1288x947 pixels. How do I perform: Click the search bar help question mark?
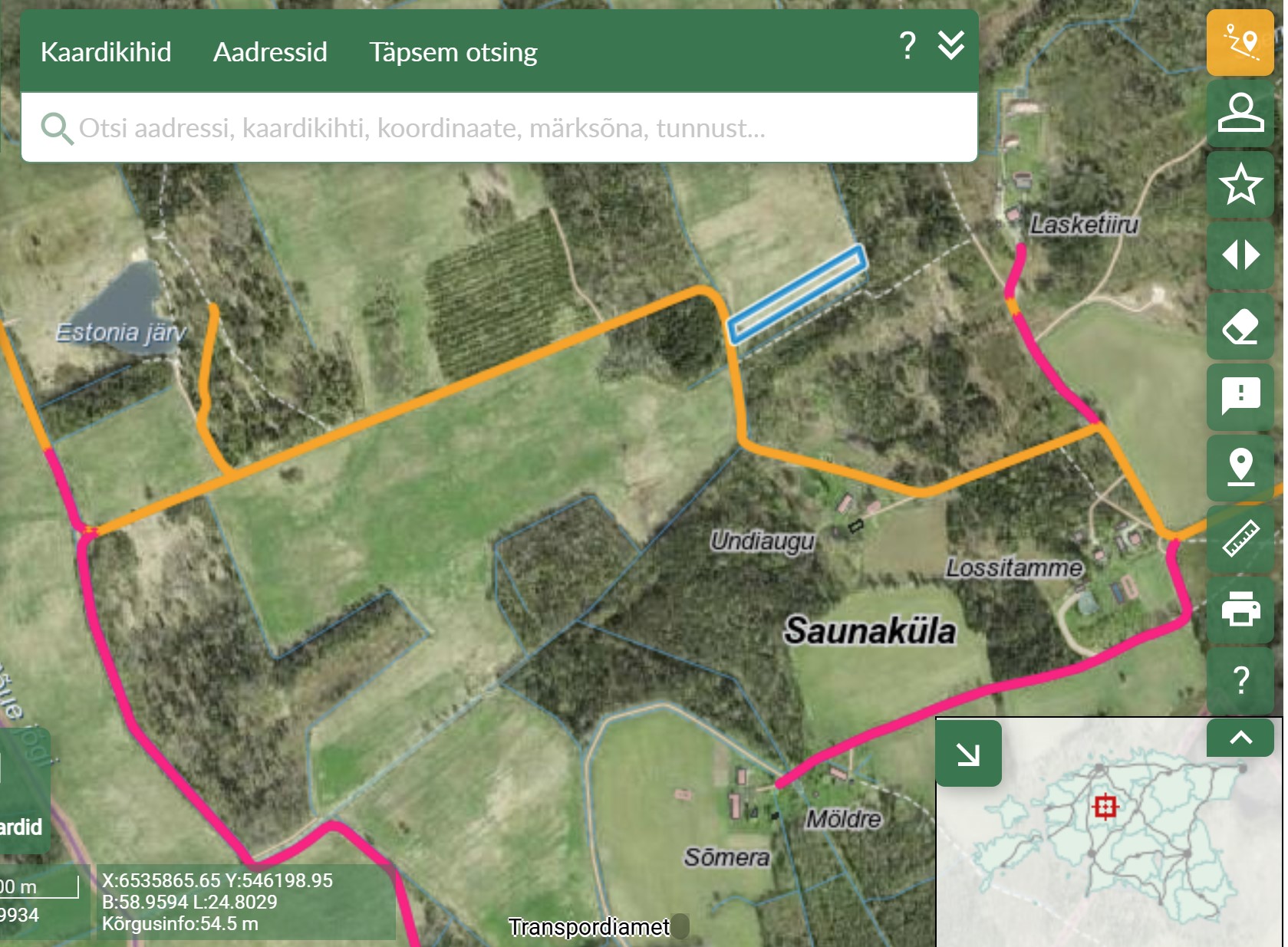click(907, 46)
